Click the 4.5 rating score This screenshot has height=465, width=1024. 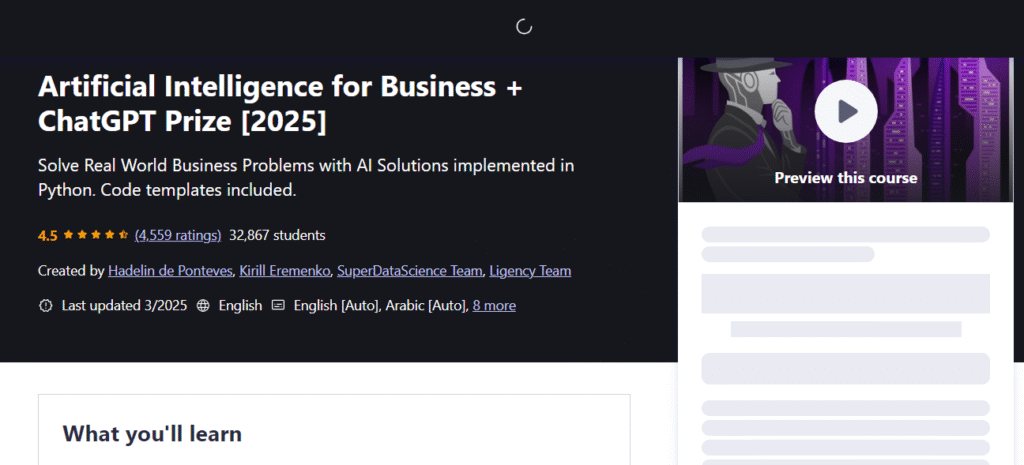[x=48, y=236]
